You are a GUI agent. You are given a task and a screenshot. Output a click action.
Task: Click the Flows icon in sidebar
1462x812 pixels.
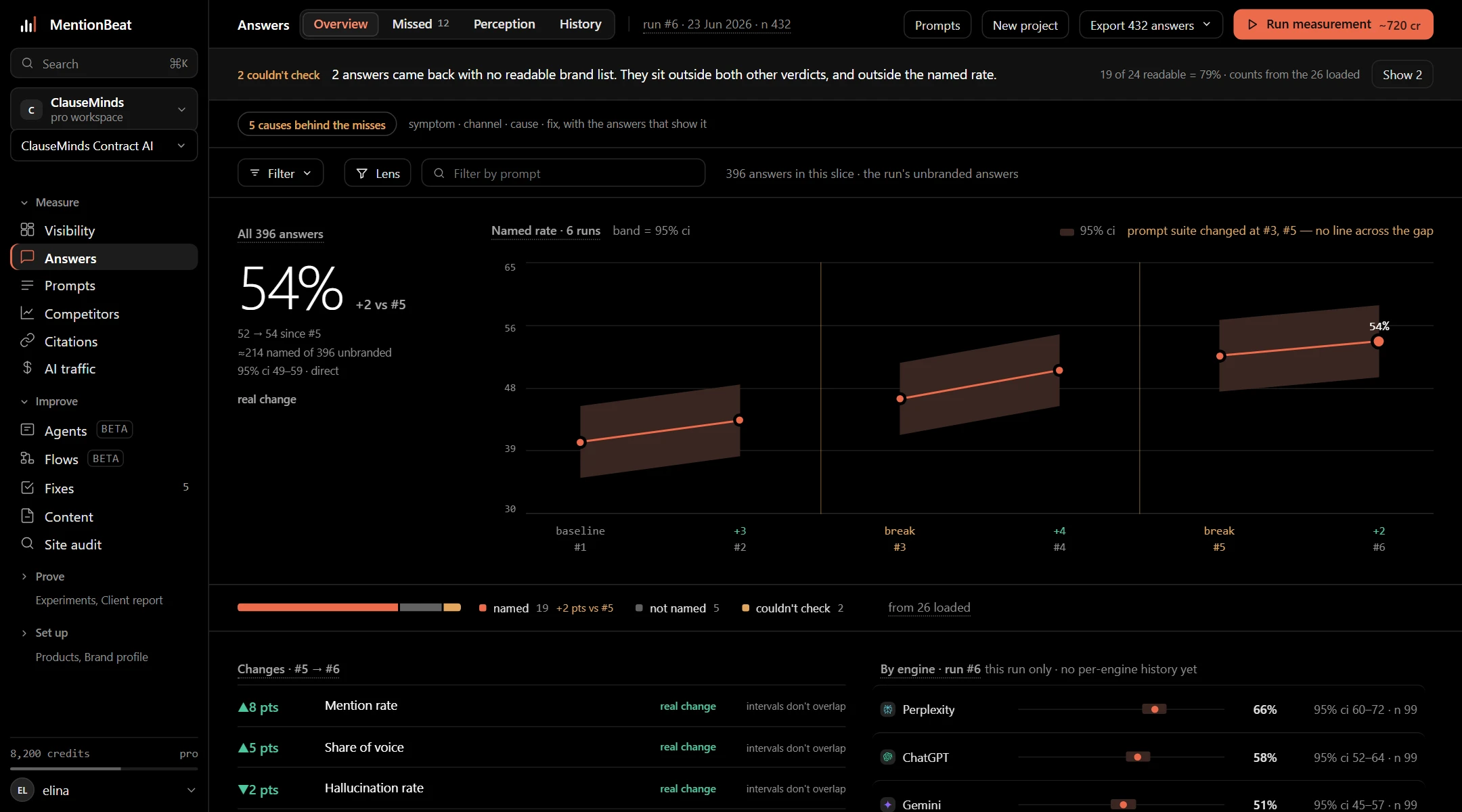click(x=27, y=458)
